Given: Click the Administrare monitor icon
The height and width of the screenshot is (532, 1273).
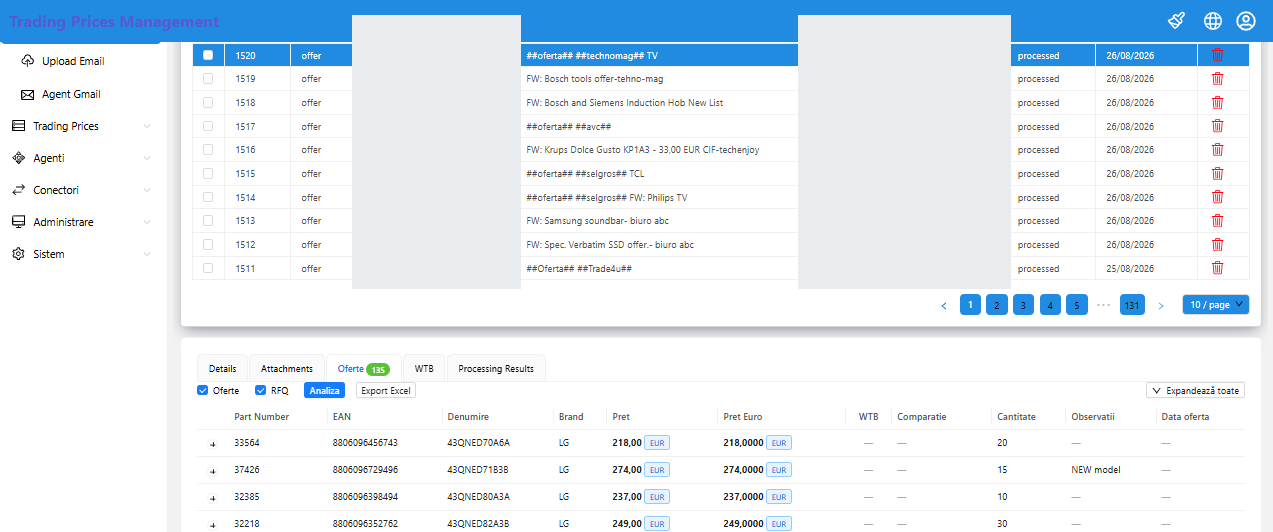Looking at the screenshot, I should (17, 222).
